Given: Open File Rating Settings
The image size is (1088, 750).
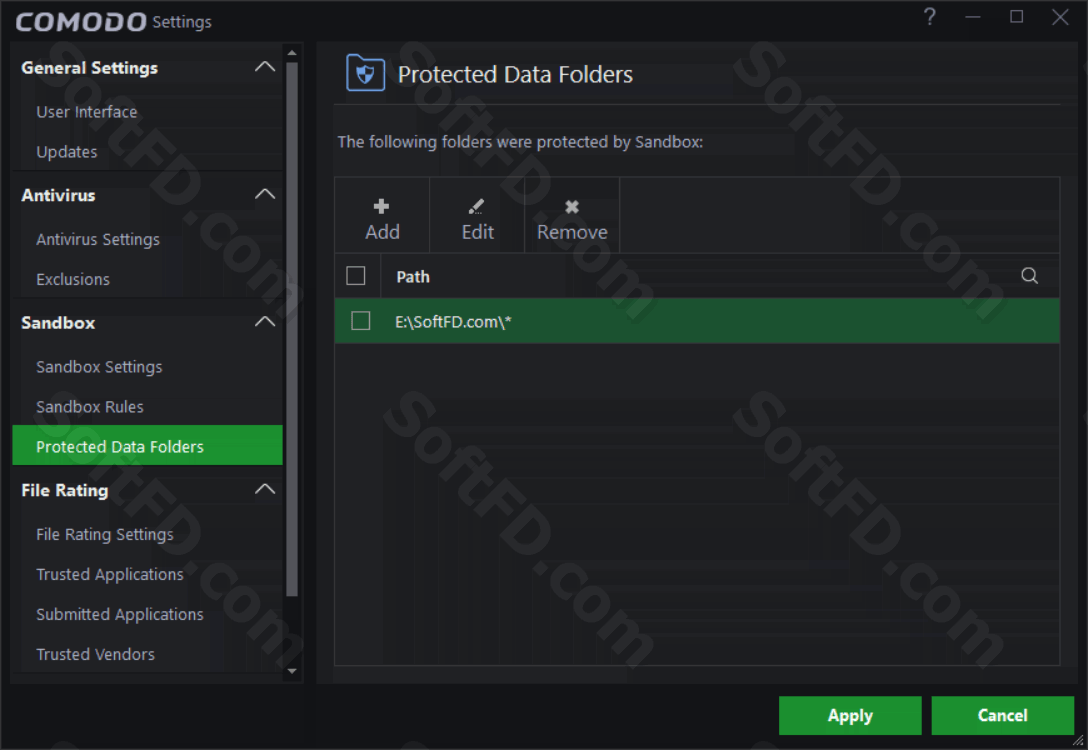Looking at the screenshot, I should [105, 535].
